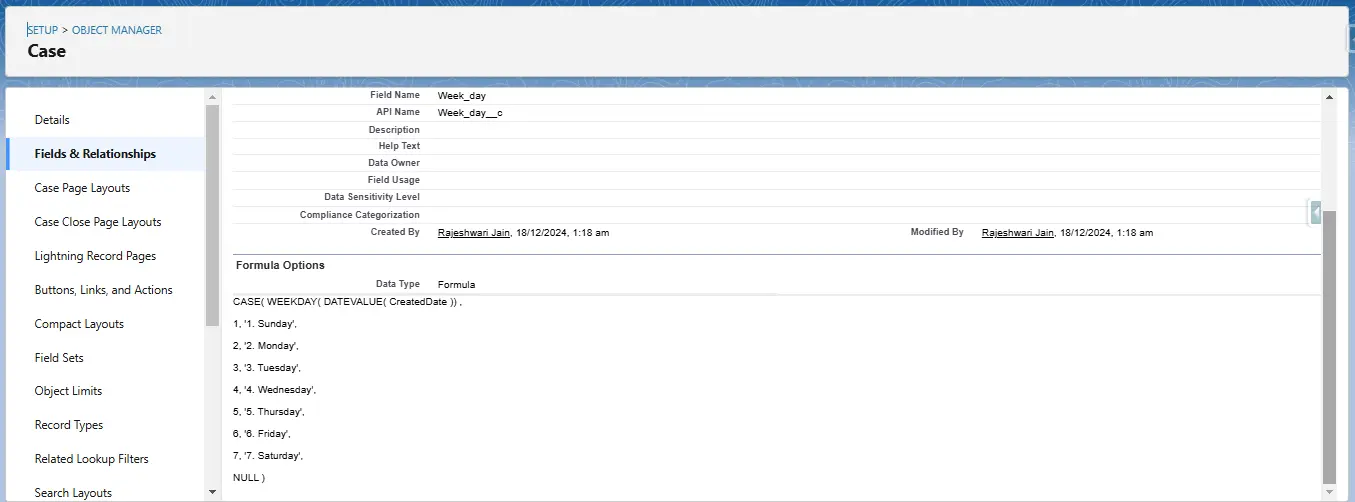
Task: Open OBJECT MANAGER breadcrumb link
Action: [x=117, y=30]
